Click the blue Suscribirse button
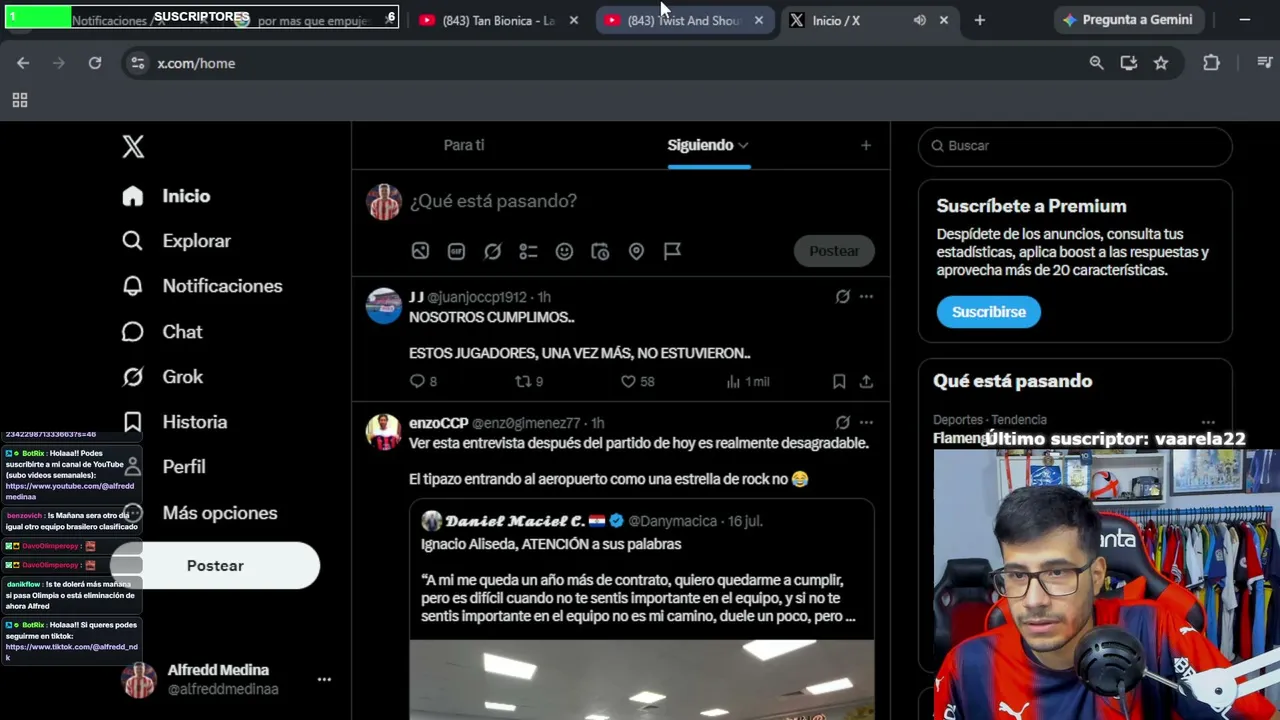 click(x=988, y=312)
